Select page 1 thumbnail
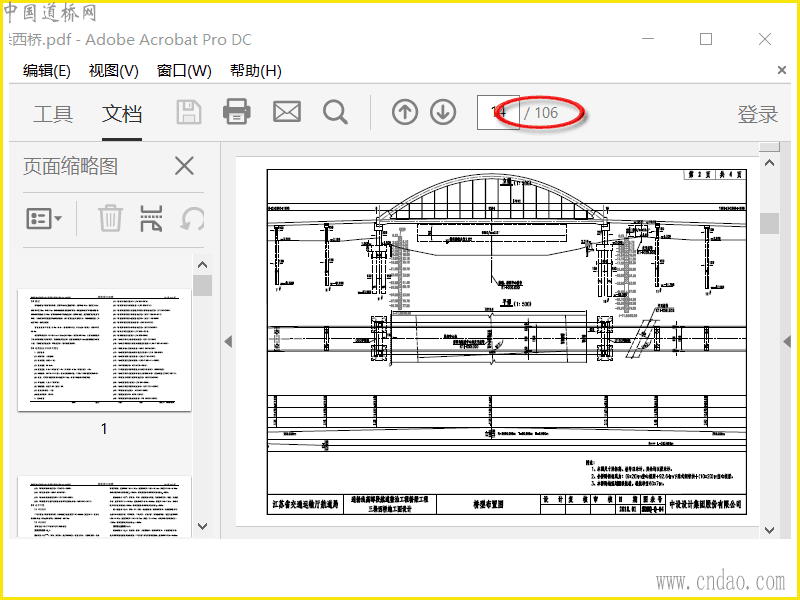Image resolution: width=800 pixels, height=600 pixels. pyautogui.click(x=104, y=350)
